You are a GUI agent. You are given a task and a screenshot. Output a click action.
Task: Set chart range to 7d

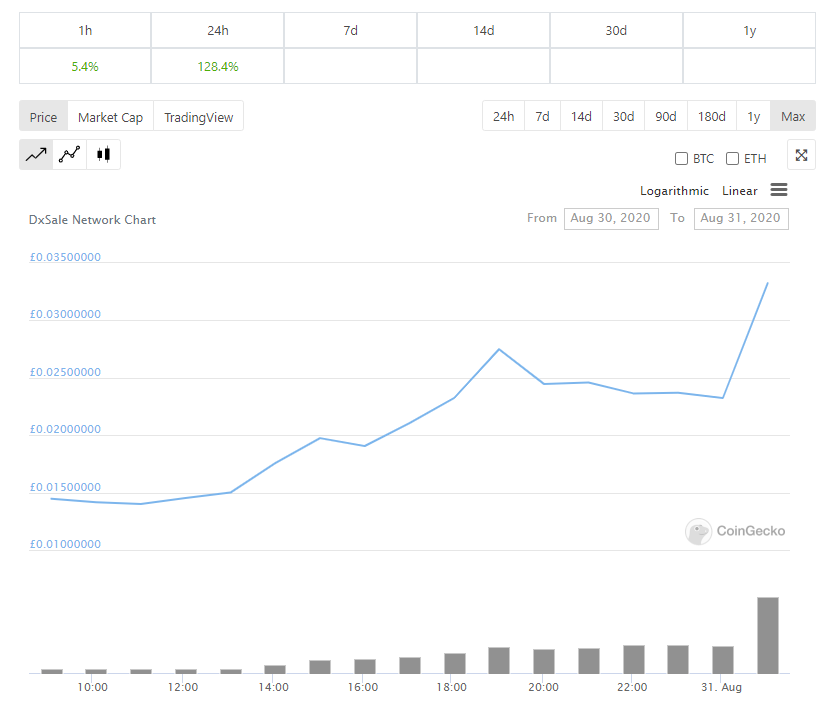point(542,117)
